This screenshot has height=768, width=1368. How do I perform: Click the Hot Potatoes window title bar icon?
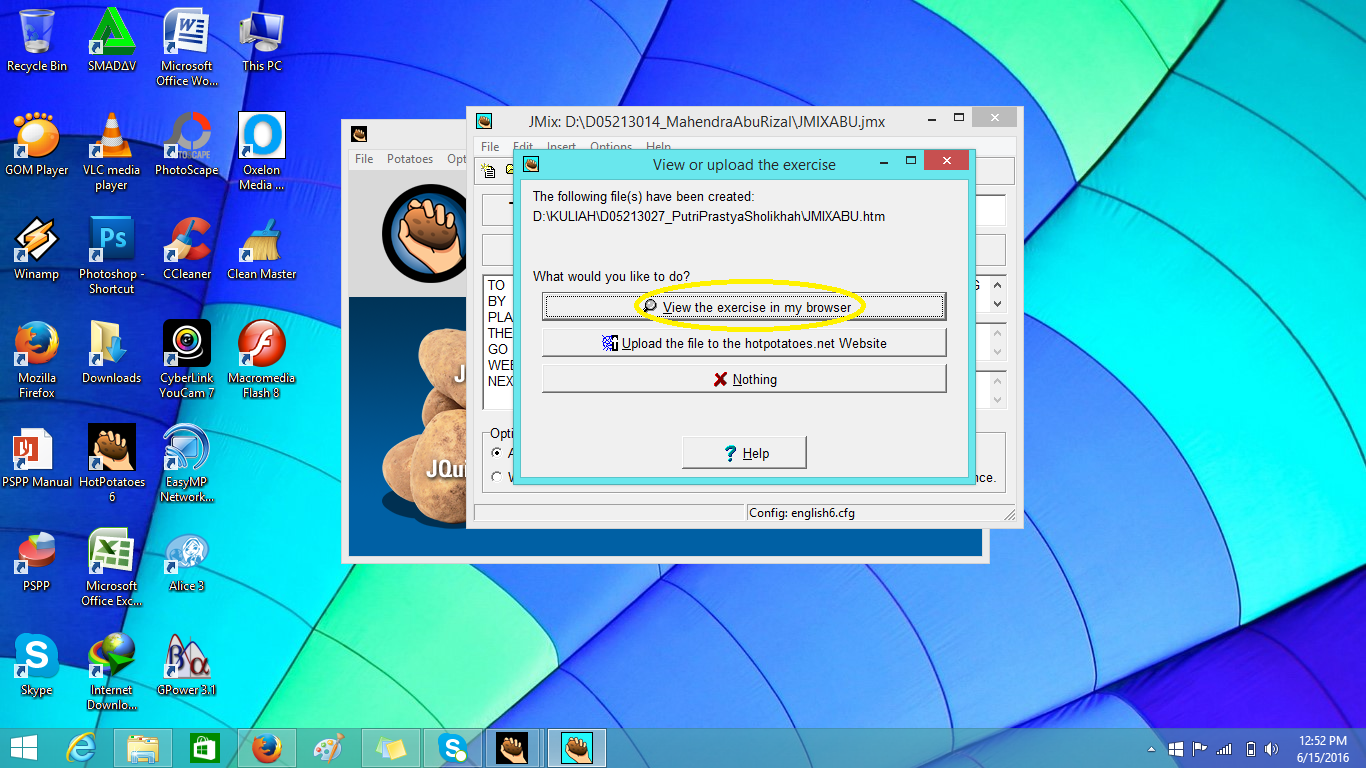[x=358, y=133]
